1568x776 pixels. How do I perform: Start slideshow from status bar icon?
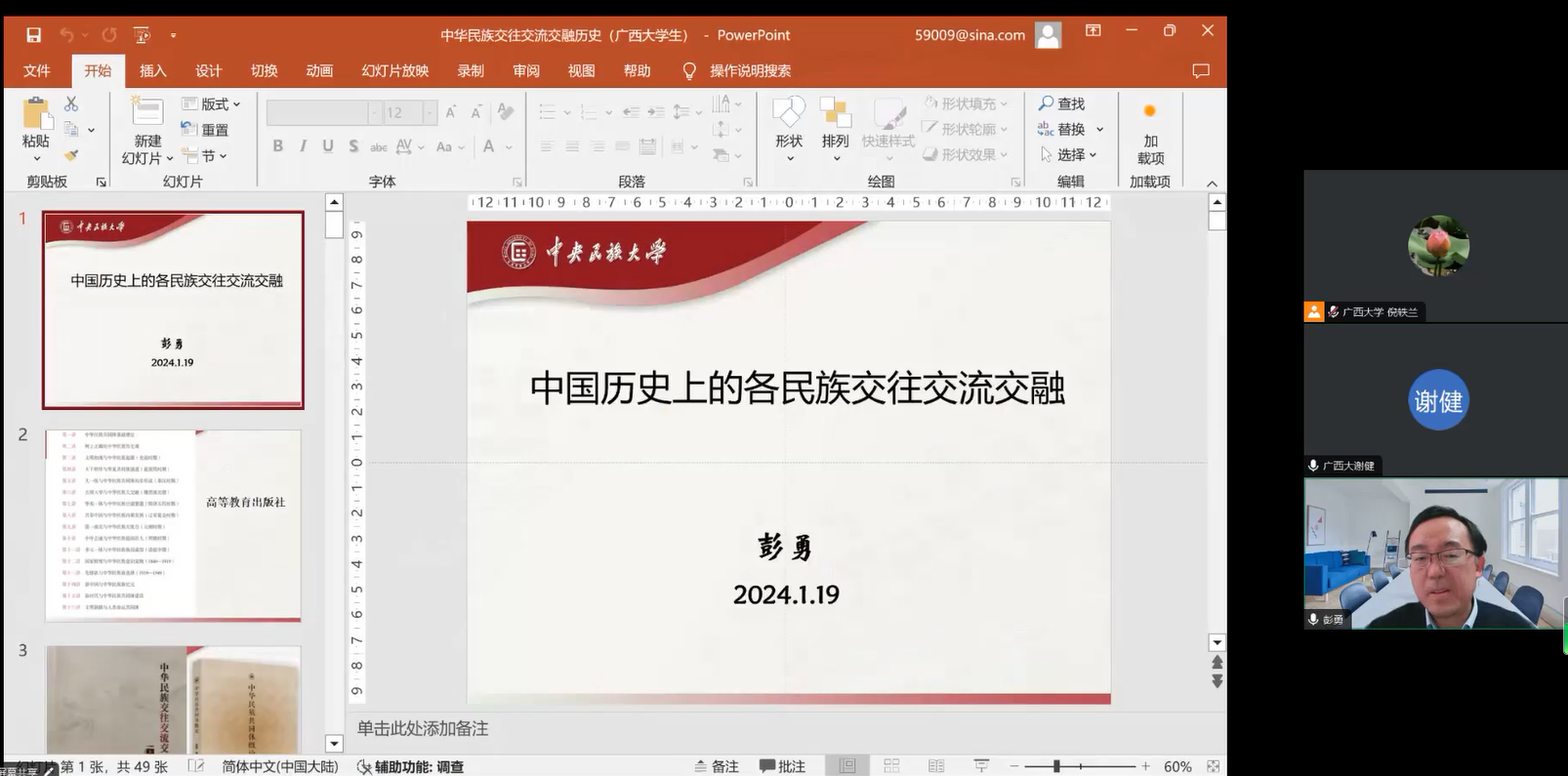[x=981, y=766]
